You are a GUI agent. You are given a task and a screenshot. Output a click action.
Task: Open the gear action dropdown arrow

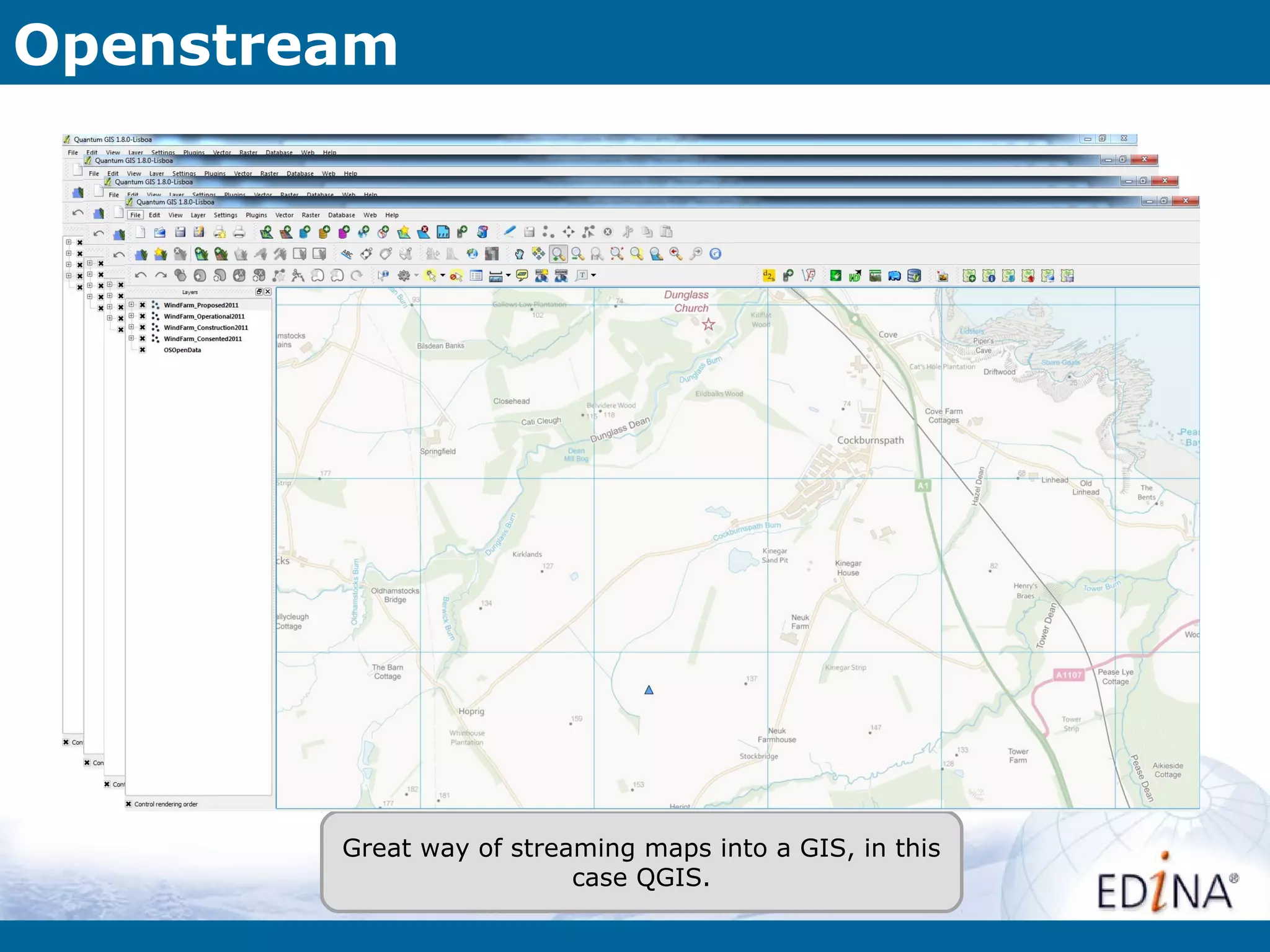(x=416, y=276)
